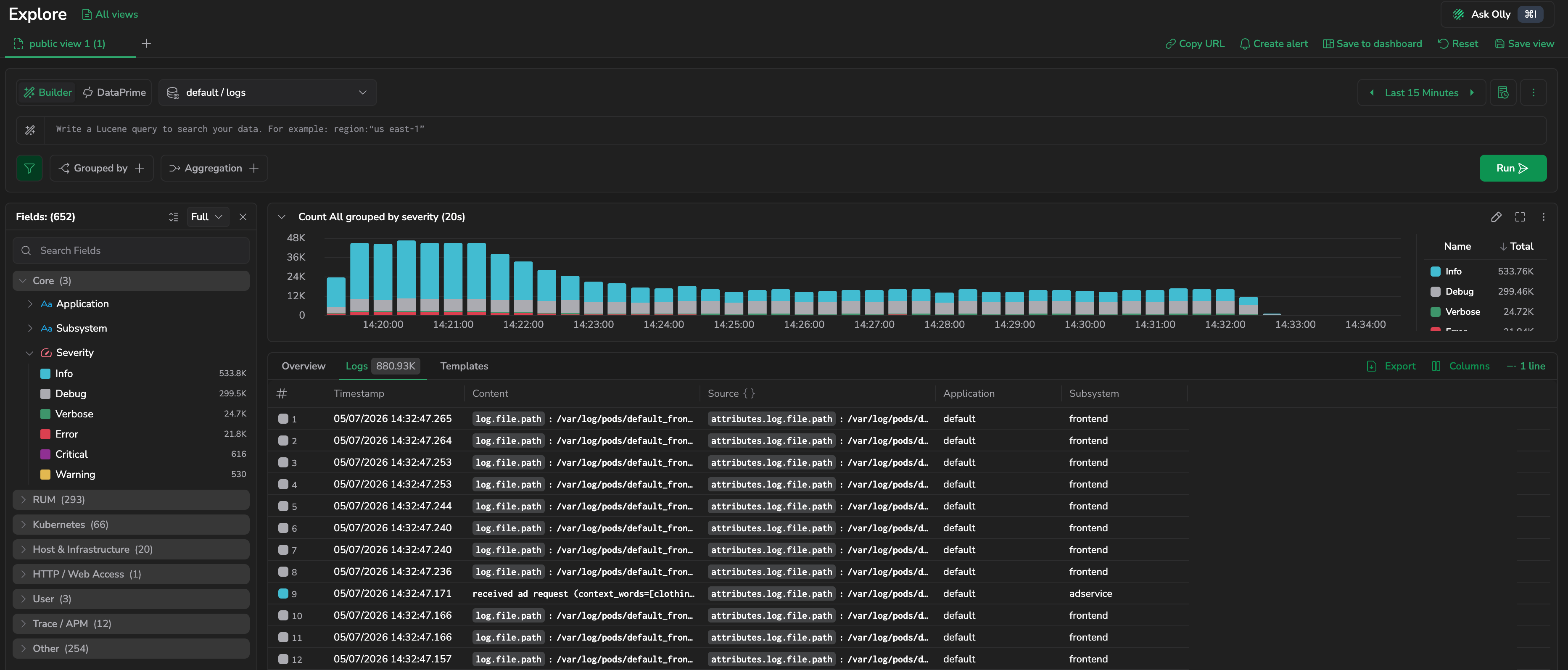Add a Grouped by clause

click(x=102, y=169)
